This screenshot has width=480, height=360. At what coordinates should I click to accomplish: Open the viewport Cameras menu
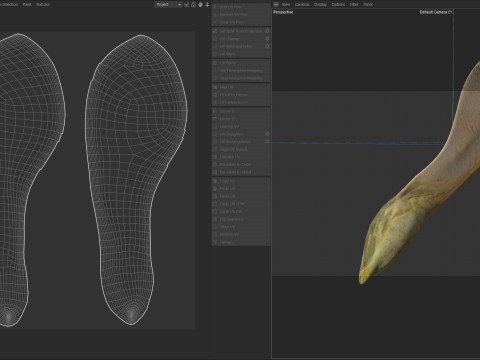302,5
